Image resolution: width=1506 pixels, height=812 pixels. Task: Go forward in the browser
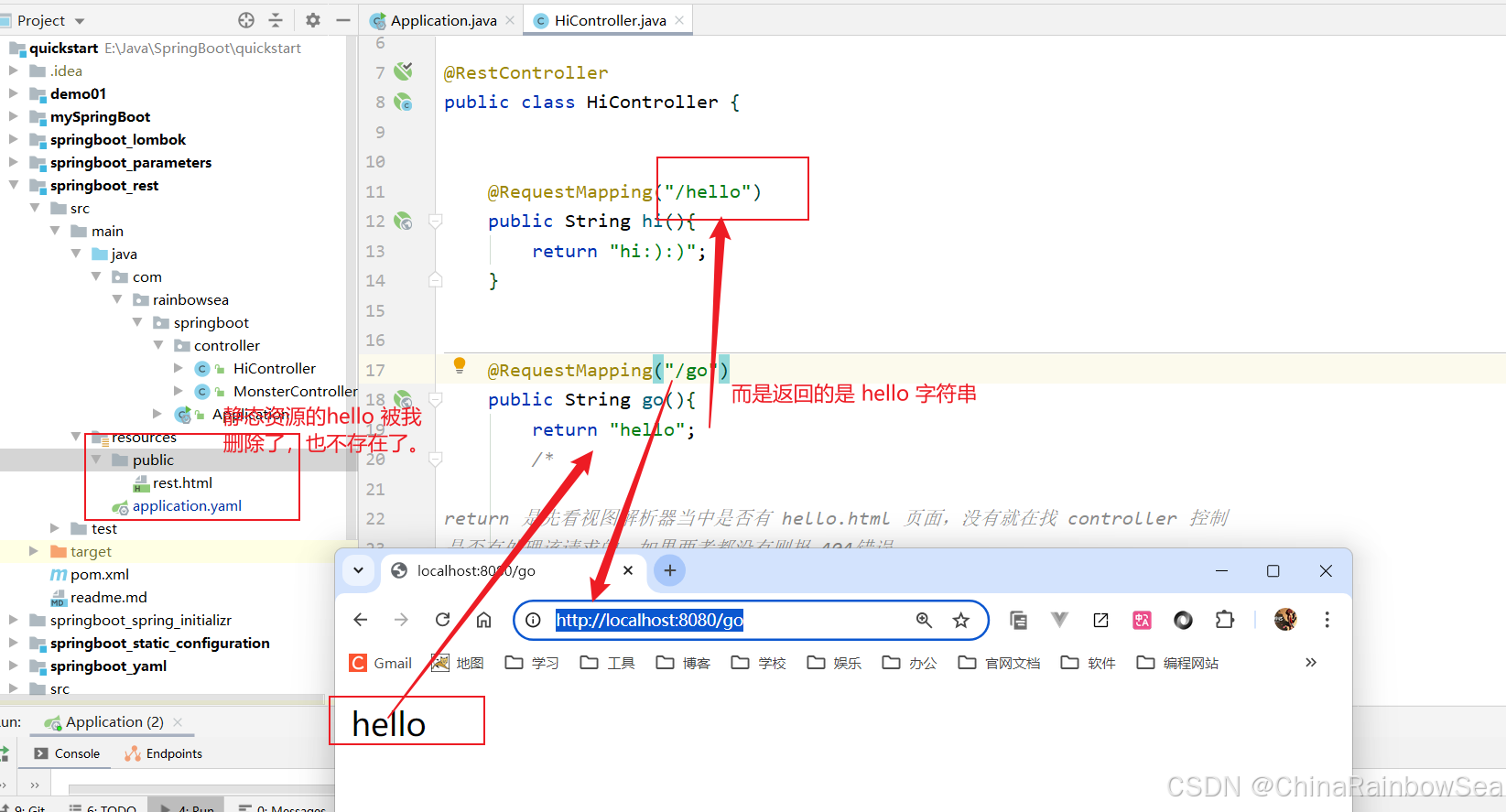(x=401, y=620)
